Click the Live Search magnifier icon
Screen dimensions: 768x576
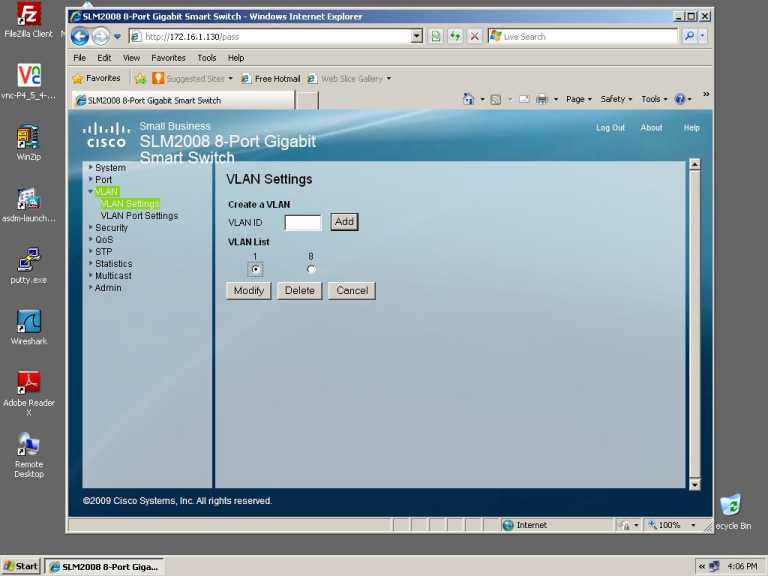[689, 36]
